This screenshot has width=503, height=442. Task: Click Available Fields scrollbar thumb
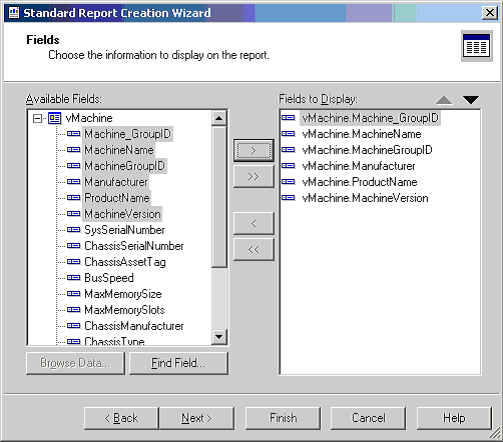219,197
